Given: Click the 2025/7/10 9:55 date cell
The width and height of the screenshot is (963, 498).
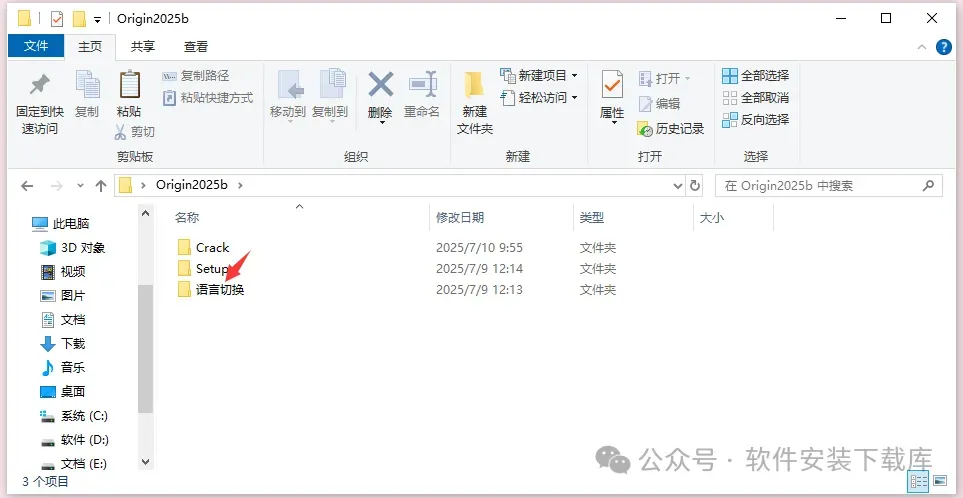Looking at the screenshot, I should point(479,247).
